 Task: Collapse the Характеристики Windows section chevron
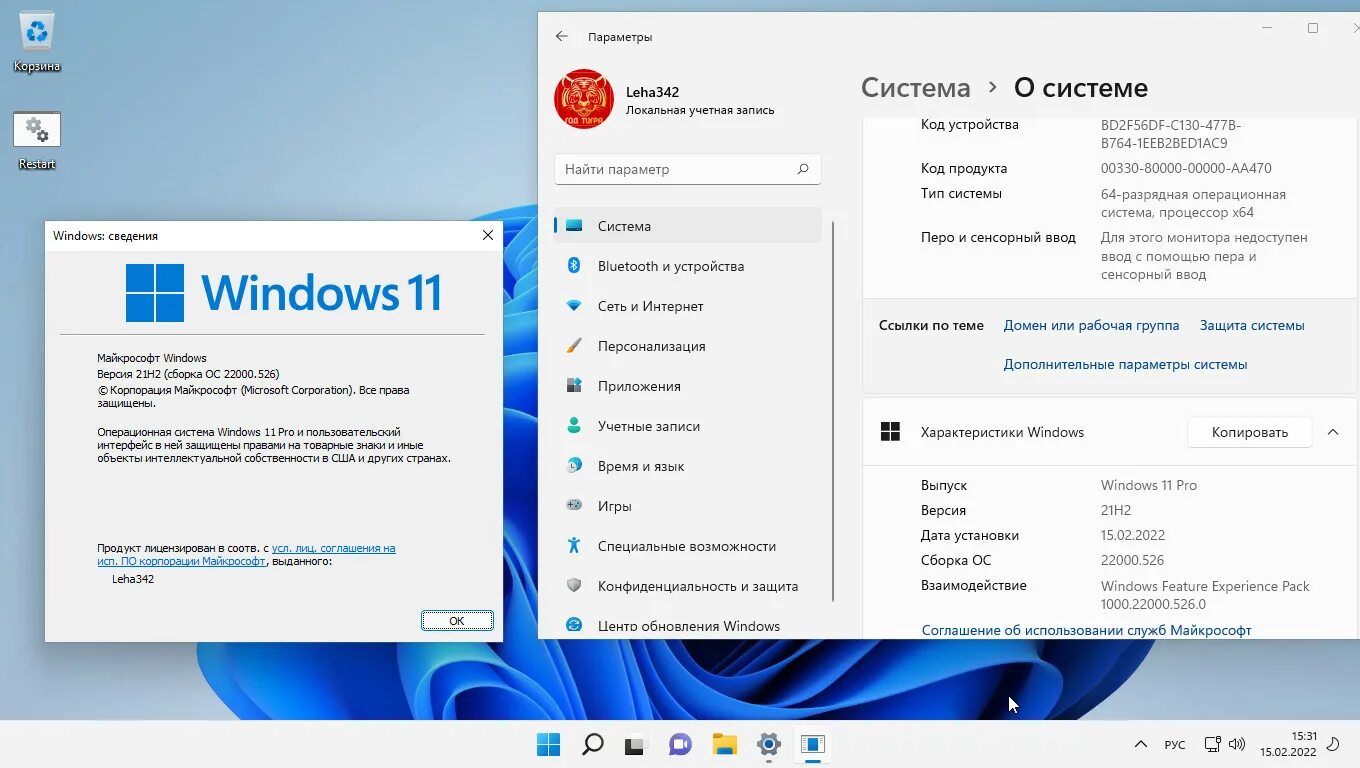click(1332, 432)
